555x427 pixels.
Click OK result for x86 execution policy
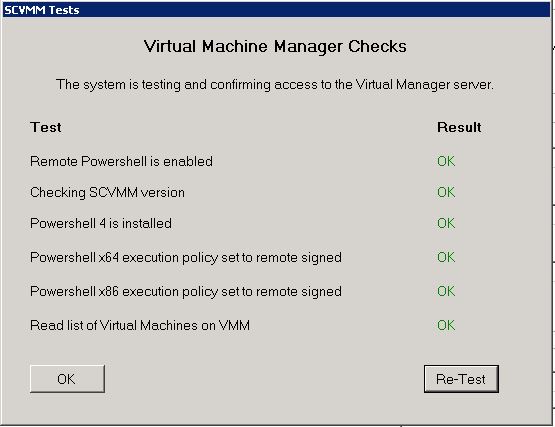click(446, 291)
